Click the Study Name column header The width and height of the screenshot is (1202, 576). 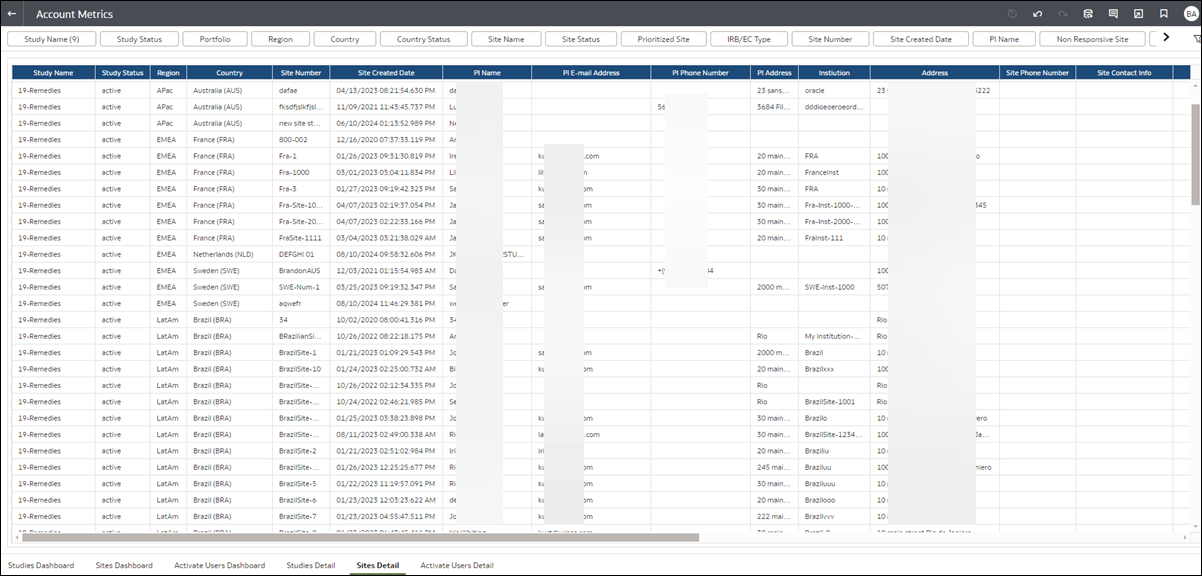pyautogui.click(x=53, y=73)
